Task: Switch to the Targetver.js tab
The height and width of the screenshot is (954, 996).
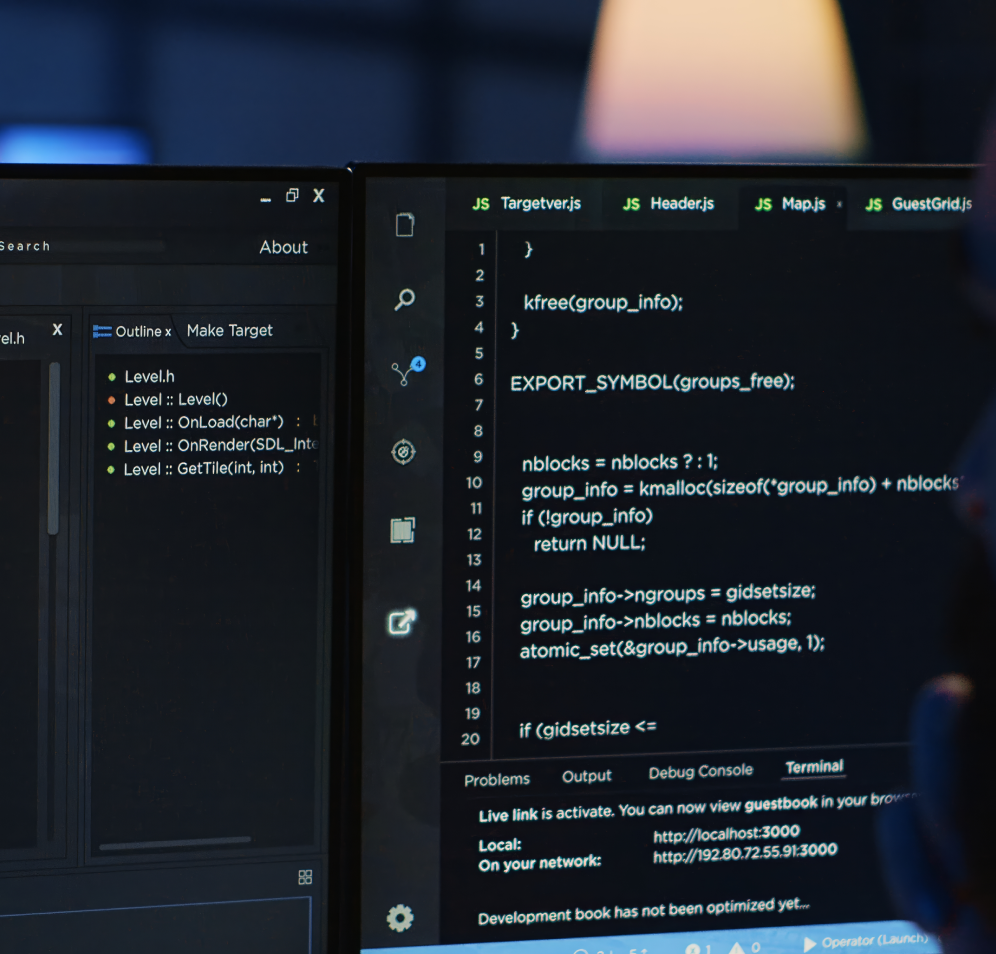Action: [x=527, y=203]
